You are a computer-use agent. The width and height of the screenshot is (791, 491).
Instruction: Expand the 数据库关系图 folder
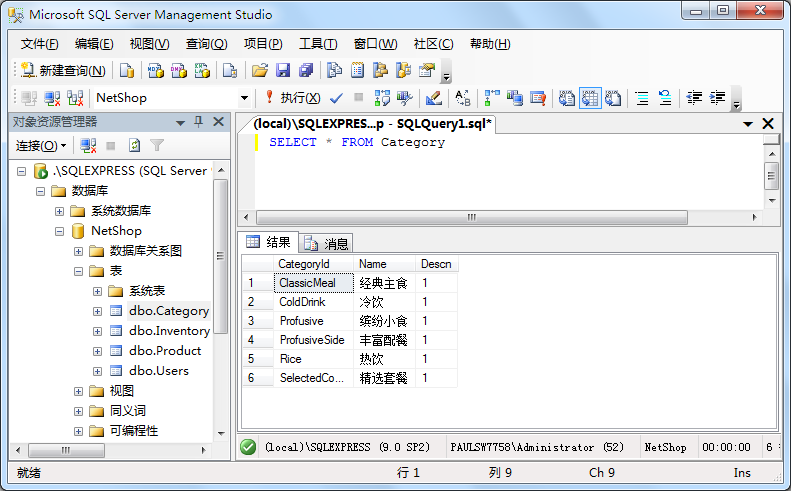coord(78,251)
